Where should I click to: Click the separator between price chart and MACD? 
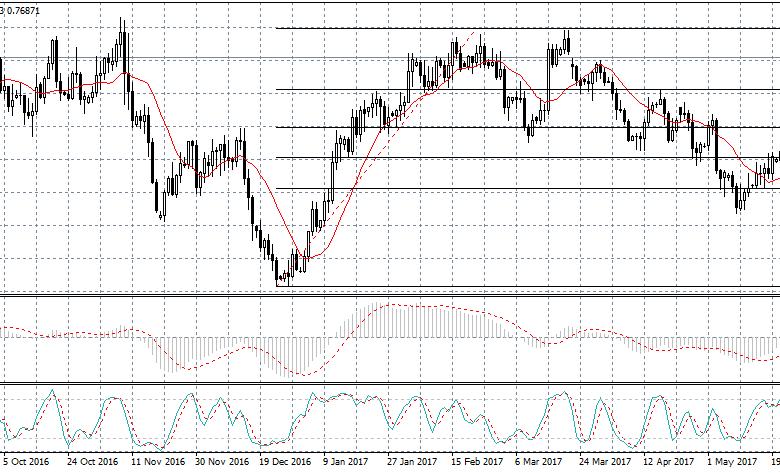click(x=390, y=295)
